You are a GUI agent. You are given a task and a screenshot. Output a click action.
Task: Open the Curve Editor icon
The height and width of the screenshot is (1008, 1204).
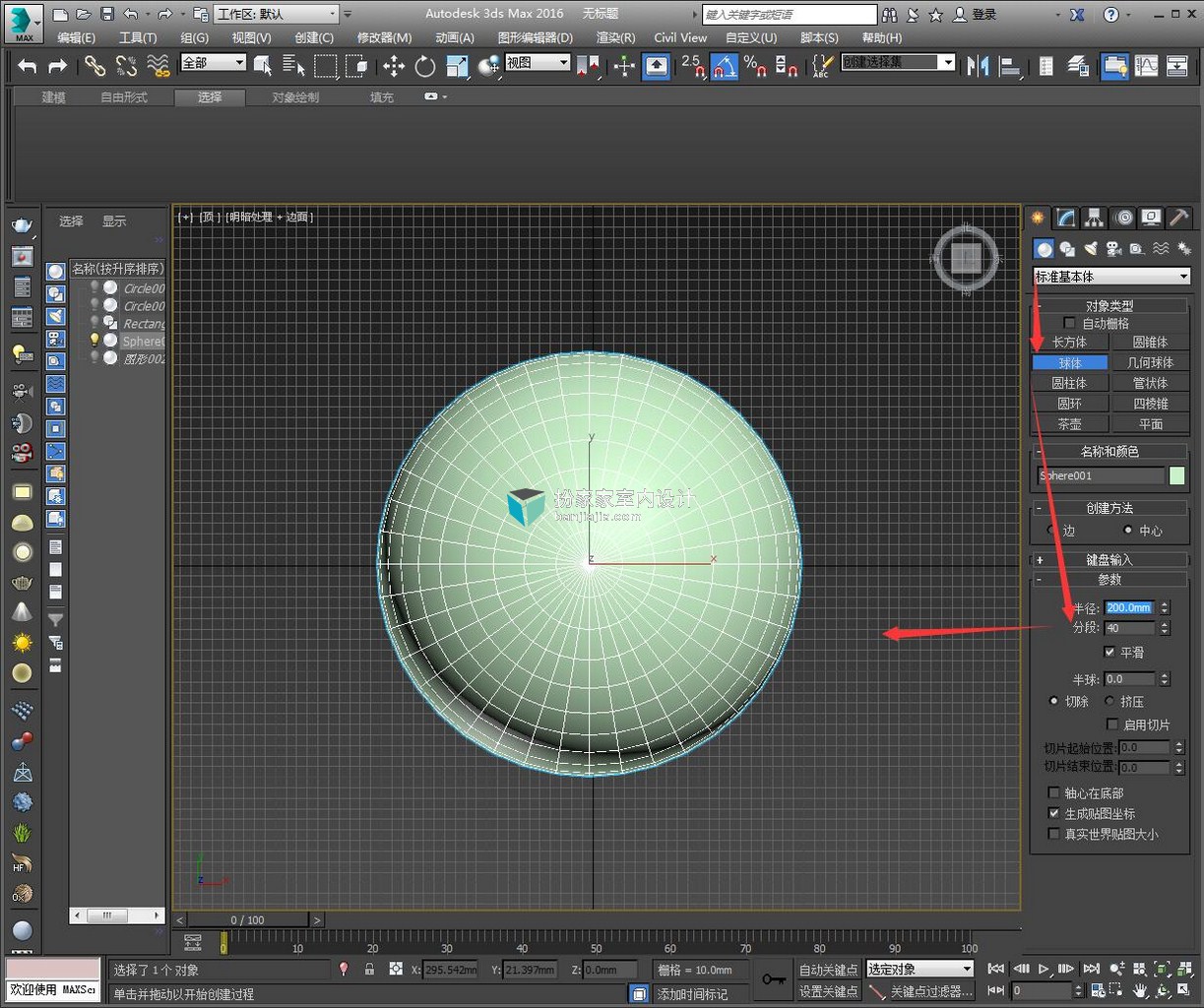click(x=1147, y=66)
